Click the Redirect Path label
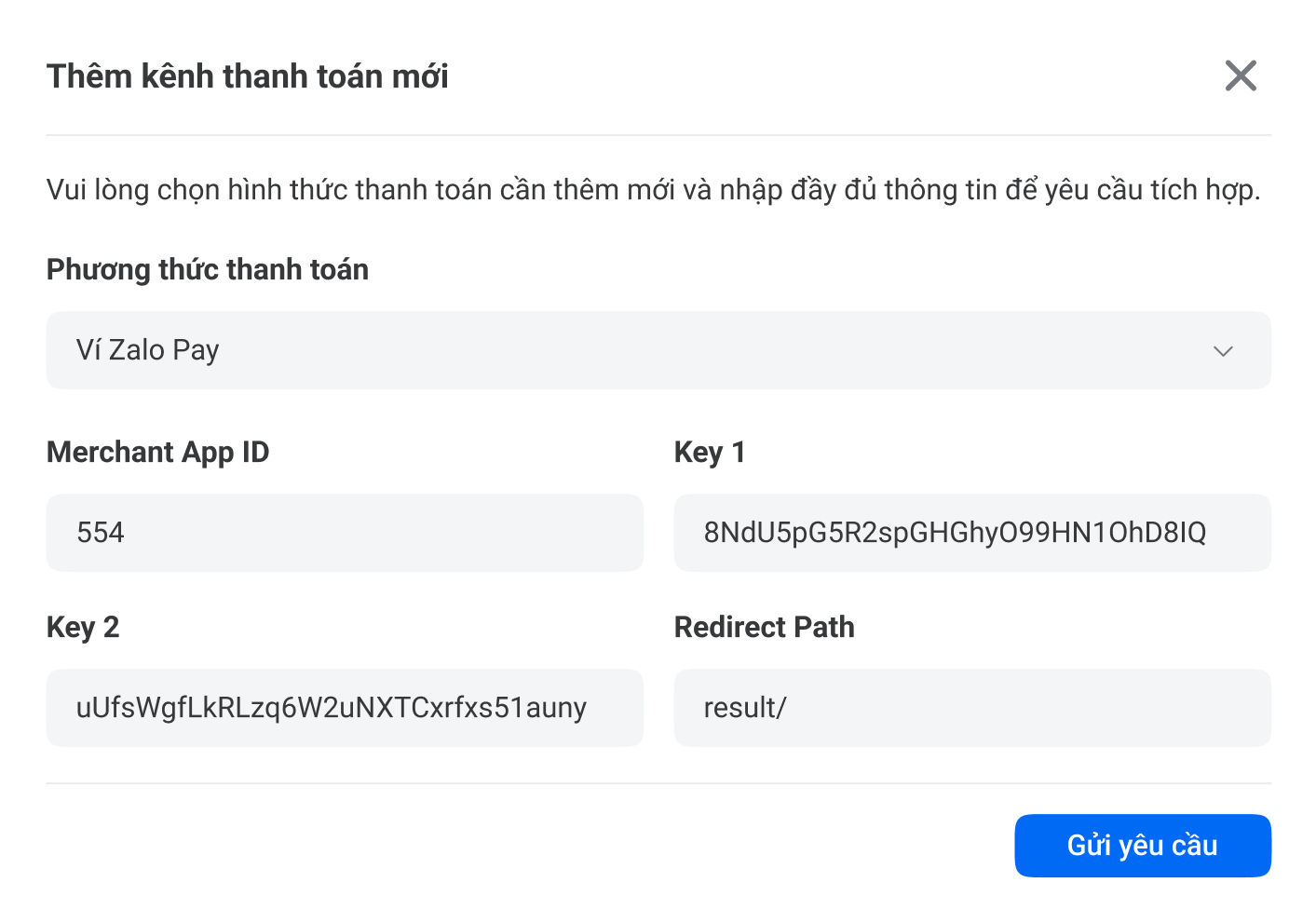This screenshot has width=1316, height=923. pyautogui.click(x=765, y=627)
